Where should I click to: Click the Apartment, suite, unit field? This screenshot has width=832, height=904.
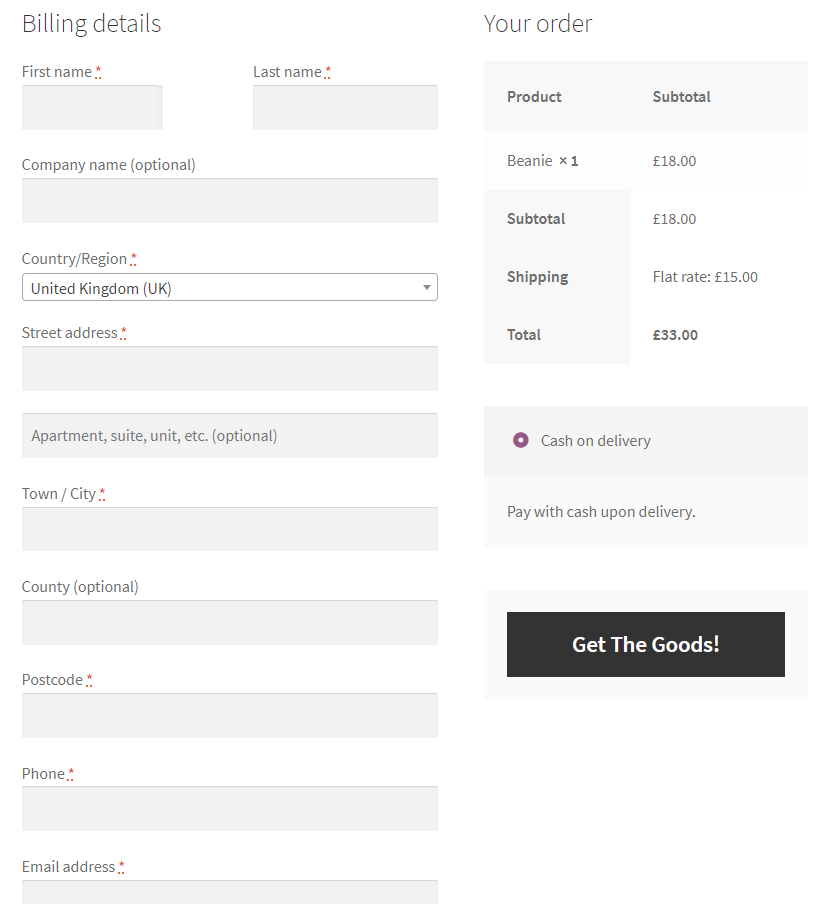tap(229, 435)
